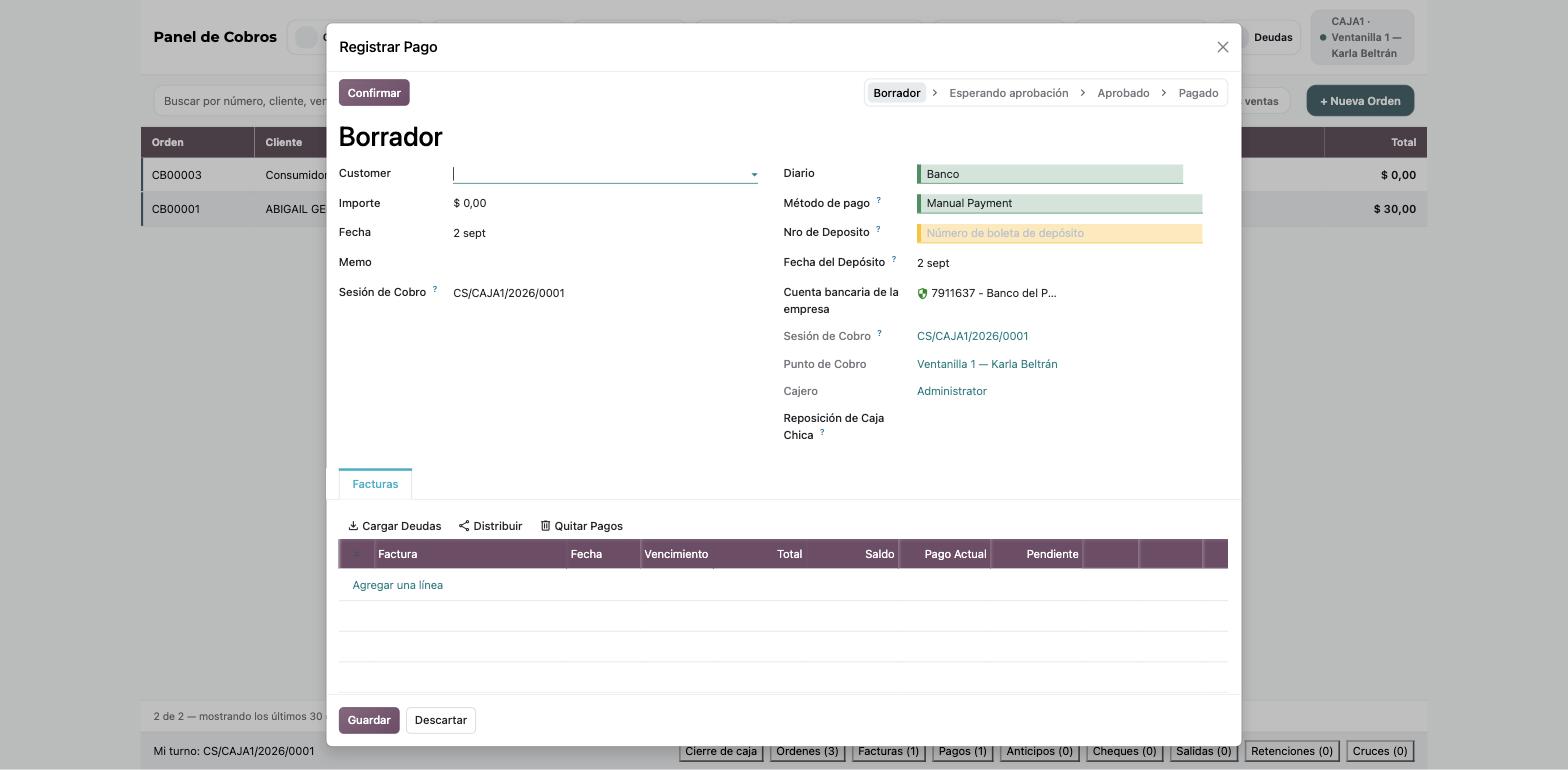Click the Descartar button
This screenshot has width=1568, height=770.
click(441, 720)
